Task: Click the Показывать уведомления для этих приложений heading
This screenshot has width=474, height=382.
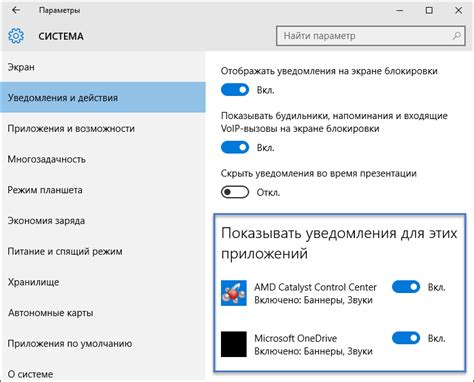Action: click(x=339, y=243)
